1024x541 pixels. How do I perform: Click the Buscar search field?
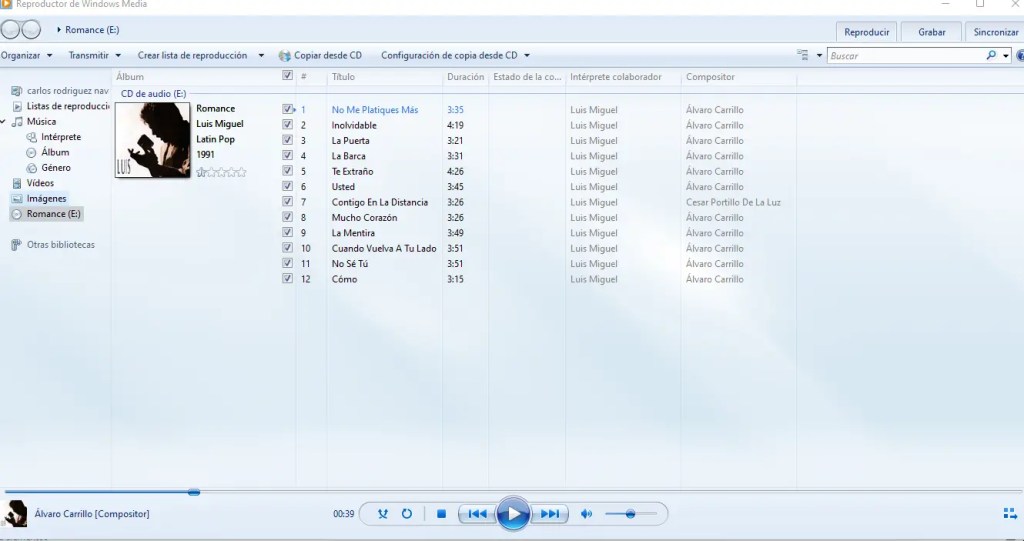[904, 56]
